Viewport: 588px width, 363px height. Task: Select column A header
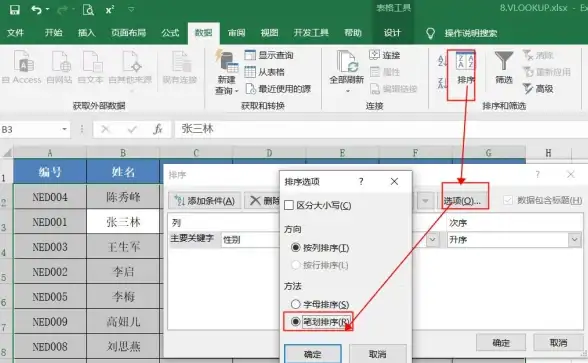click(50, 153)
